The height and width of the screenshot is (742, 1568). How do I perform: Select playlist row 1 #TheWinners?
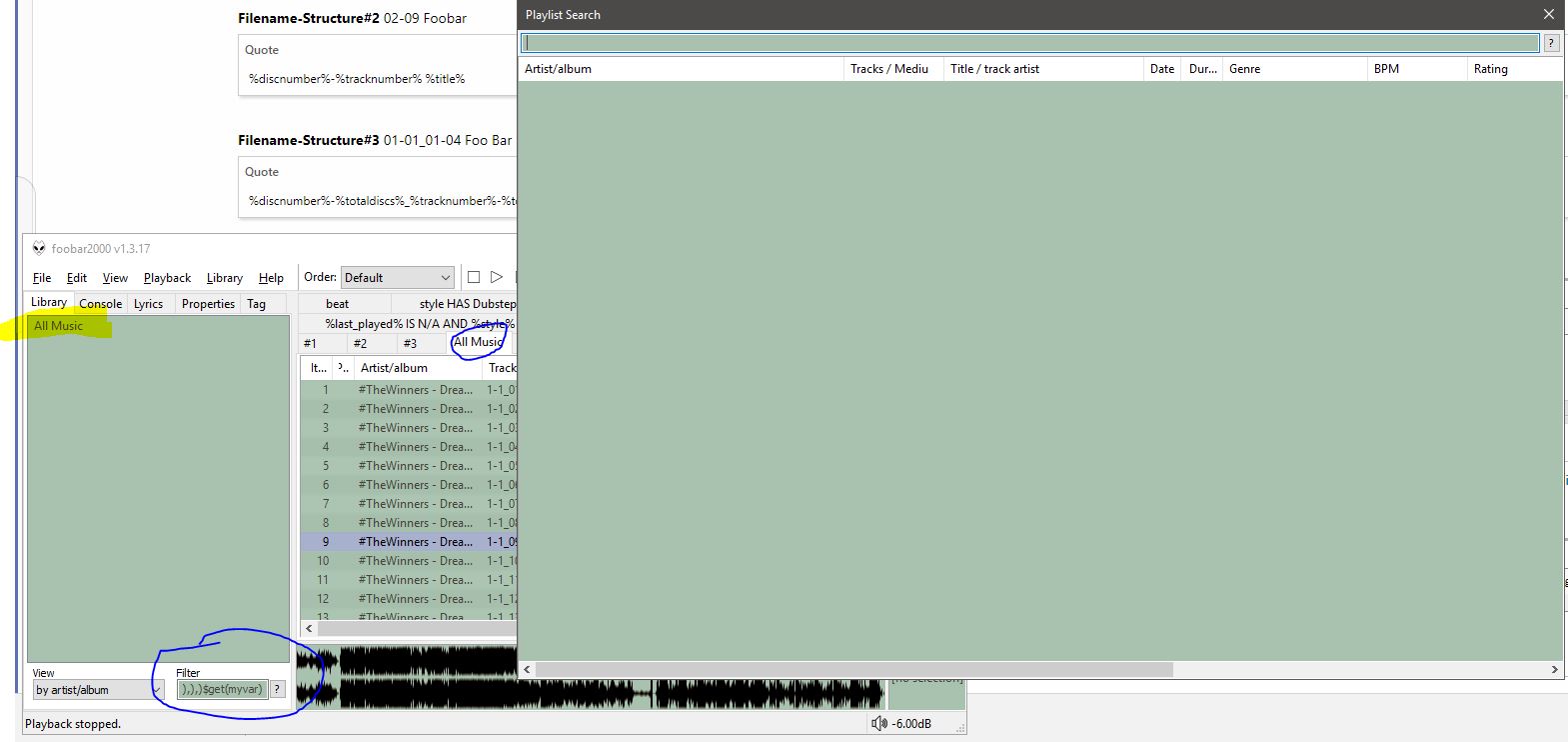click(x=409, y=390)
